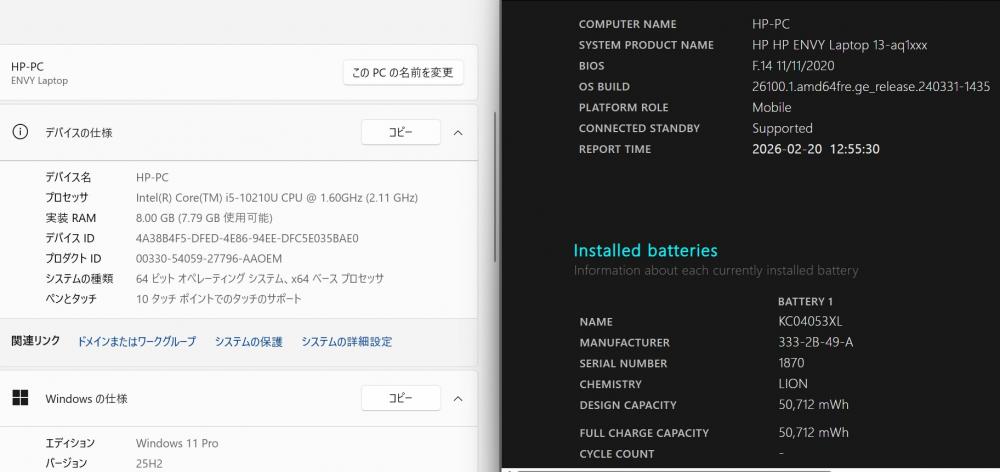
Task: Click BIOS value F.14 11/11/2020
Action: point(793,66)
